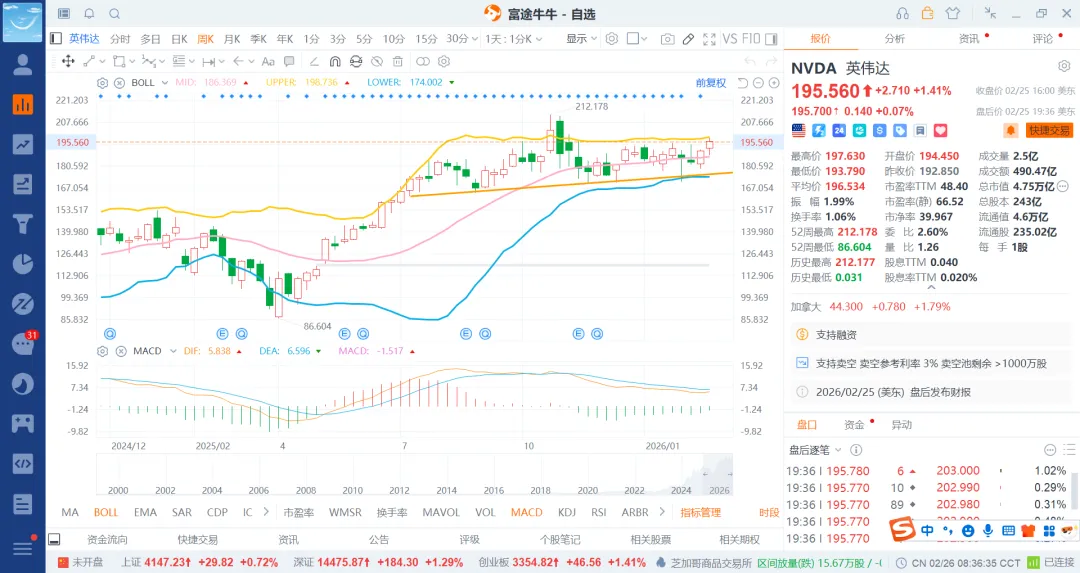Open 资金流向 bottom panel

click(x=107, y=539)
